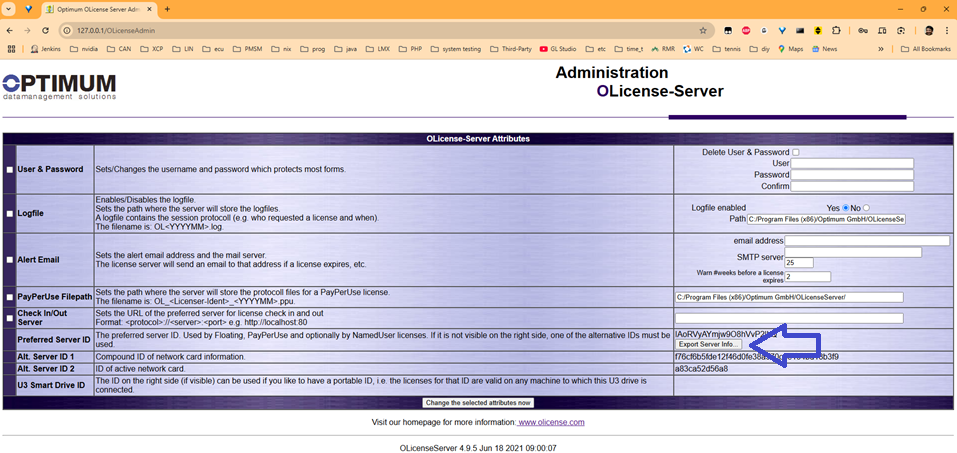Expand the Third-Party bookmark folder

pyautogui.click(x=511, y=49)
